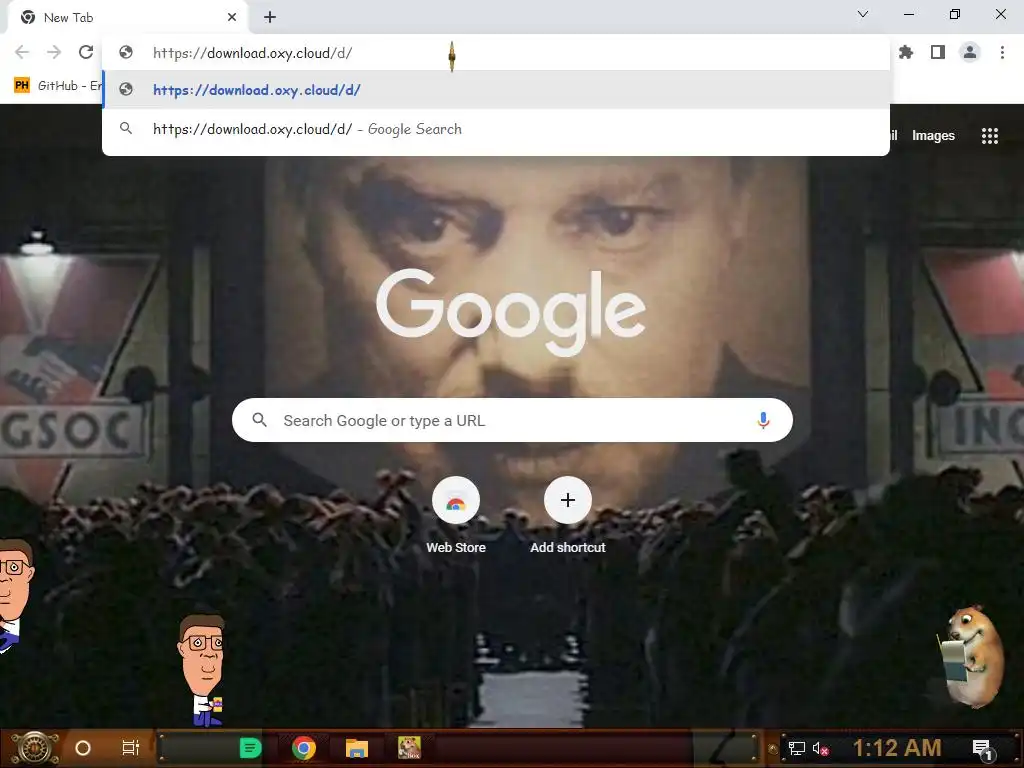Image resolution: width=1024 pixels, height=768 pixels.
Task: Open the Extensions puzzle icon
Action: 906,52
